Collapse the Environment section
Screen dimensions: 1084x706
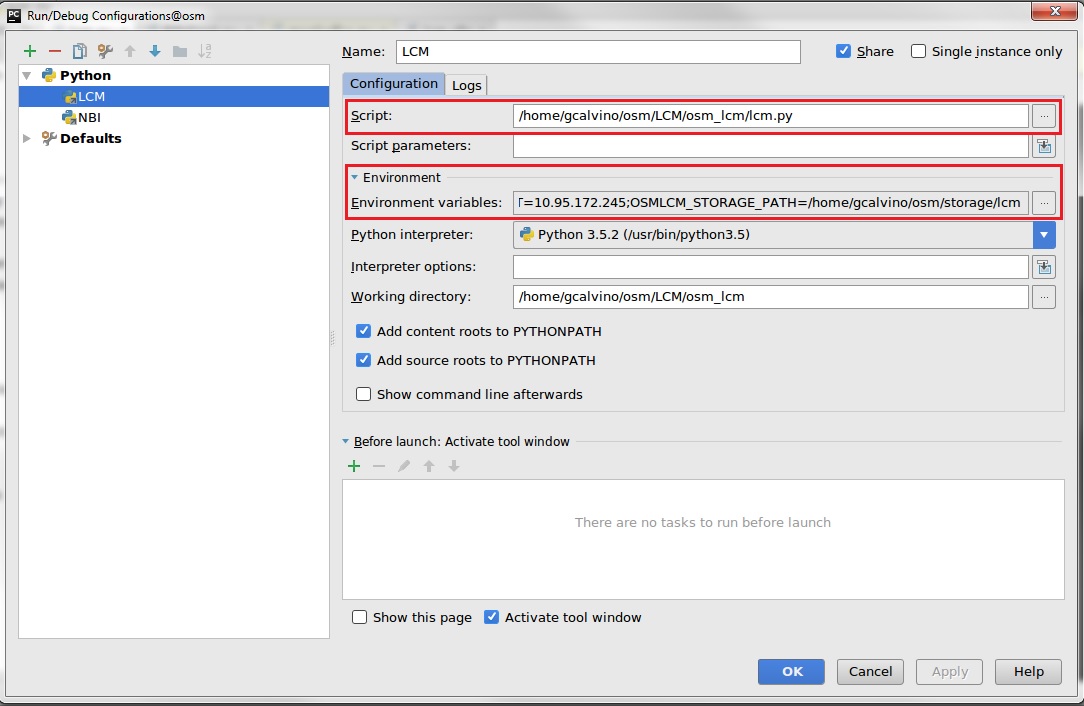tap(354, 177)
